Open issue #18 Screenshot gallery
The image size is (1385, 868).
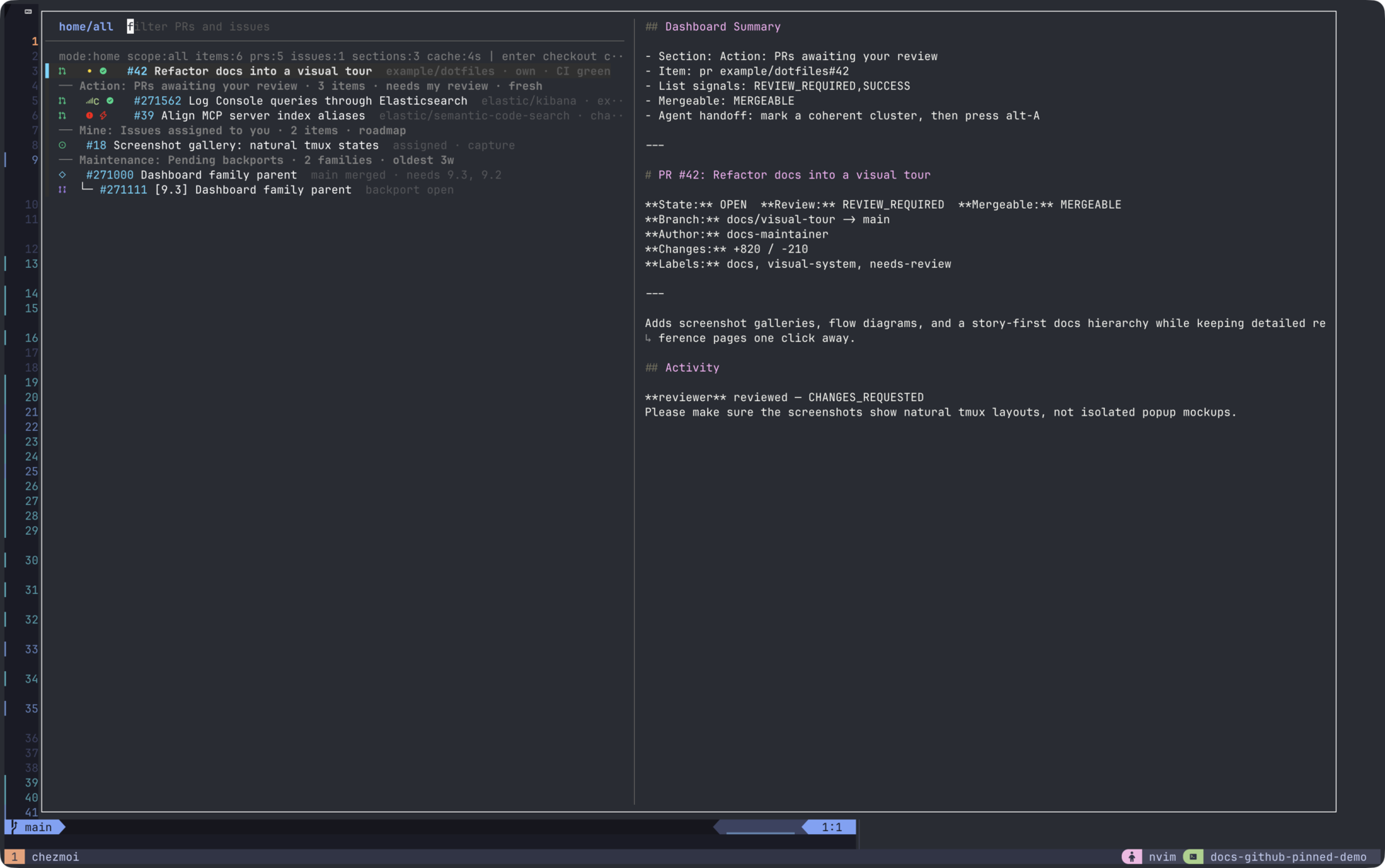232,145
